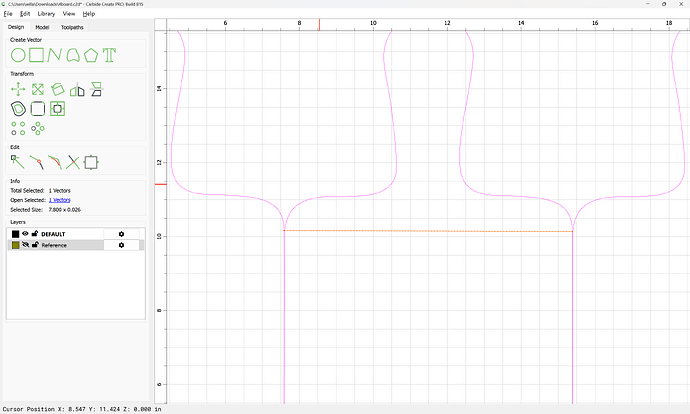The width and height of the screenshot is (690, 414).
Task: Activate the Node Edit tool
Action: [18, 162]
